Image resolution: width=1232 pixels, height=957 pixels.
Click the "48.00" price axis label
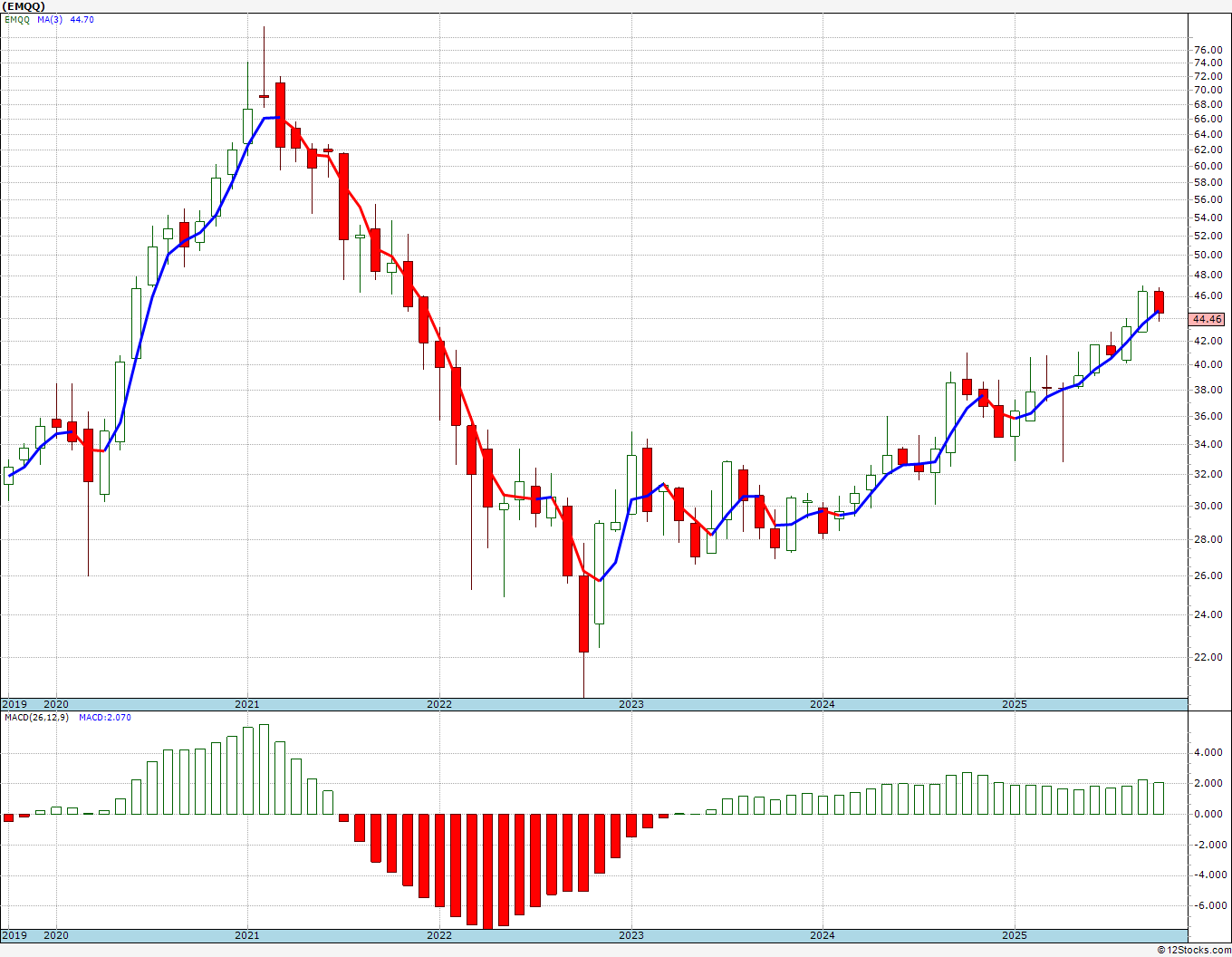(x=1208, y=275)
